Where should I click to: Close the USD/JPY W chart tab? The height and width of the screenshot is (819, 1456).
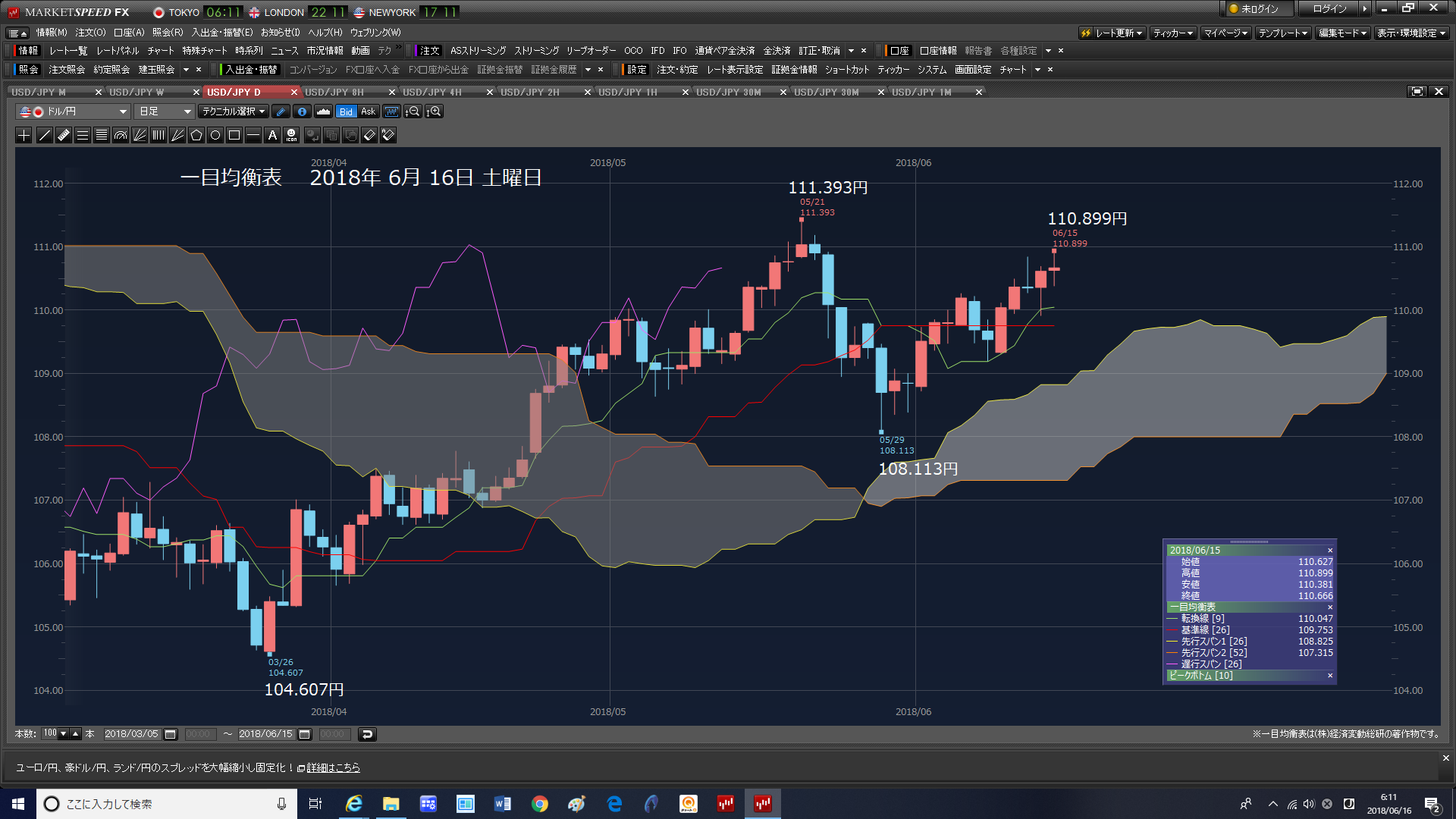[196, 93]
